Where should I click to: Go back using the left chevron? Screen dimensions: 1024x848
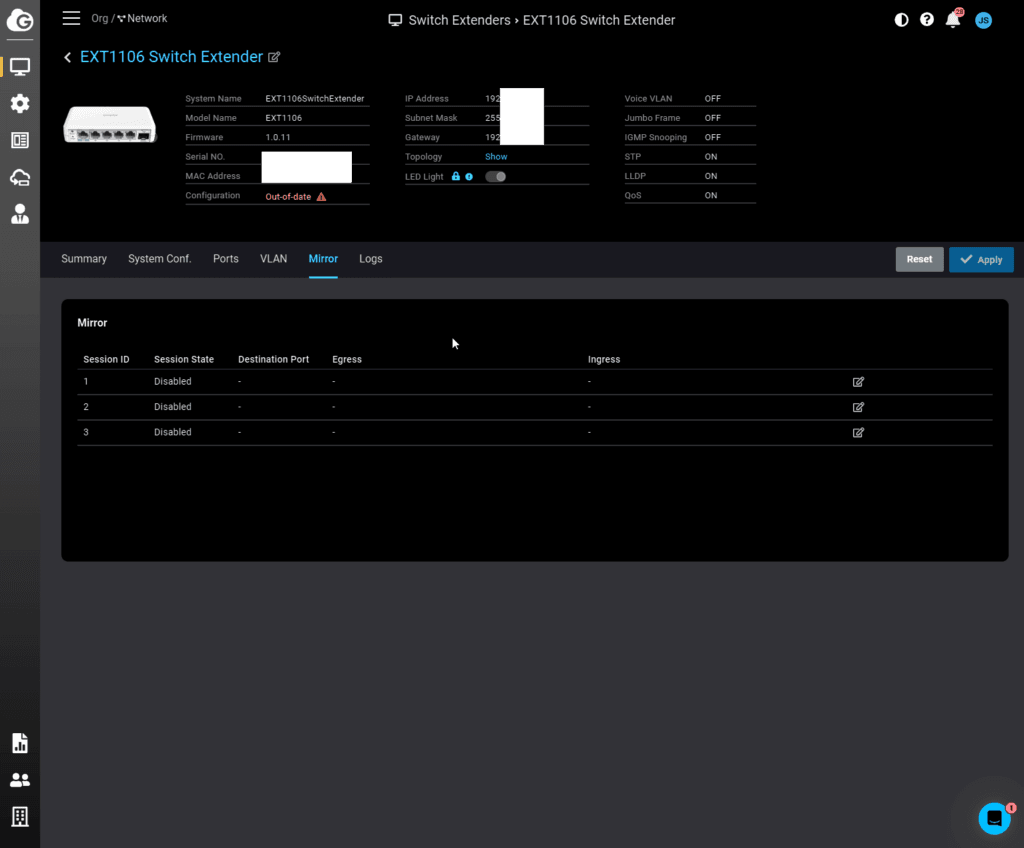tap(68, 58)
